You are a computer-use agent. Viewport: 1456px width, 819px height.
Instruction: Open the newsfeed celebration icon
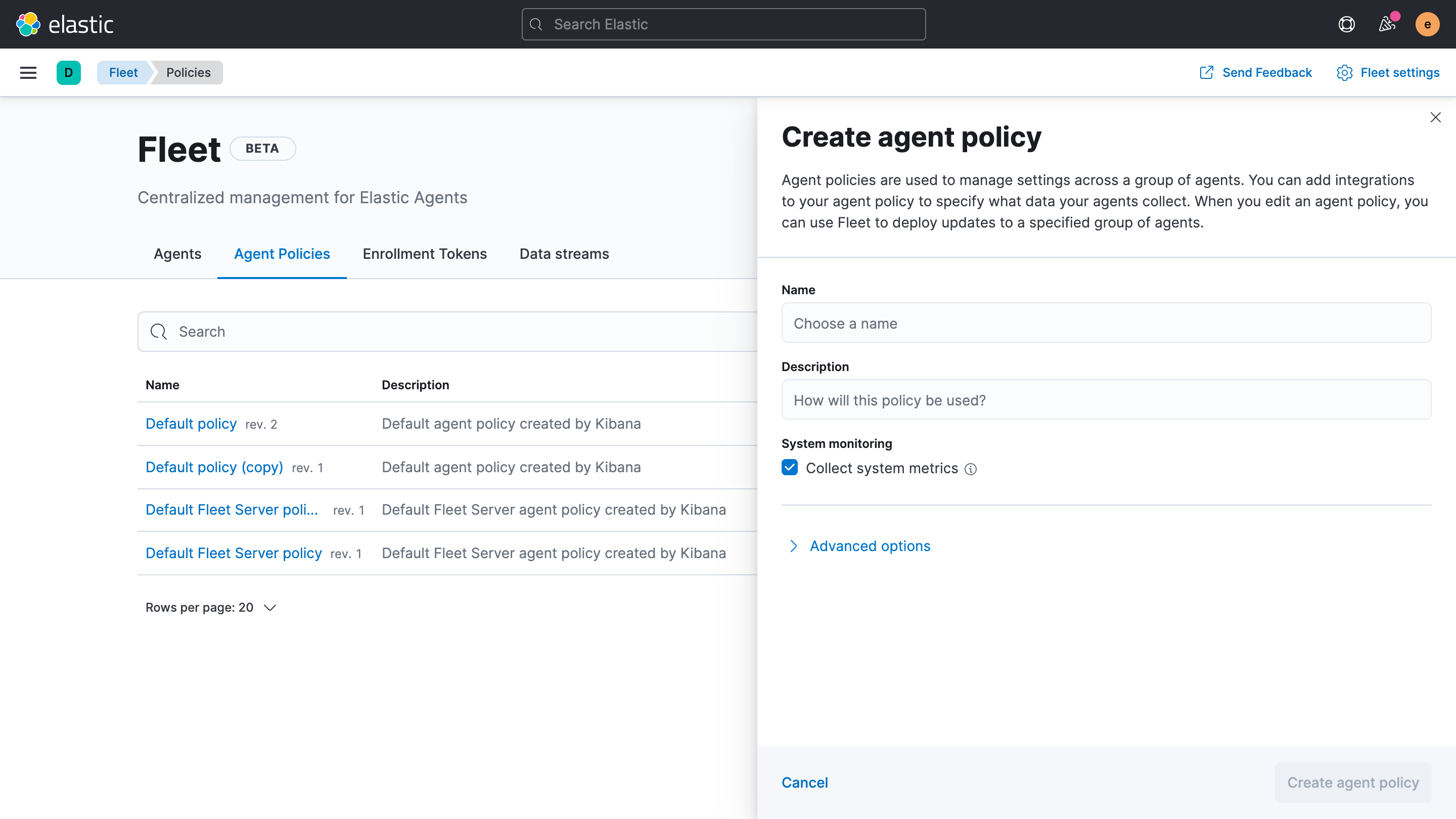coord(1386,24)
